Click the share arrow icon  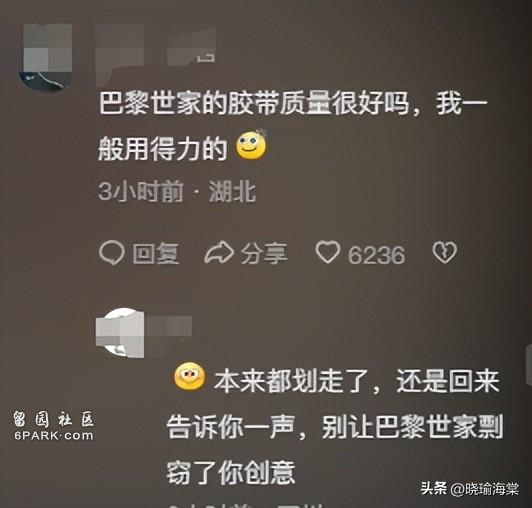tap(219, 253)
